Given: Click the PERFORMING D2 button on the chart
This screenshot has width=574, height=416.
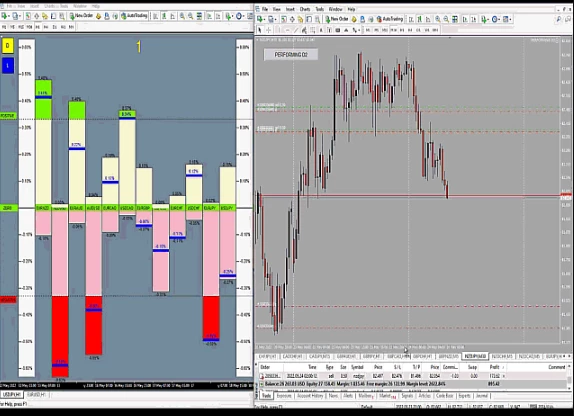Looking at the screenshot, I should pos(291,55).
